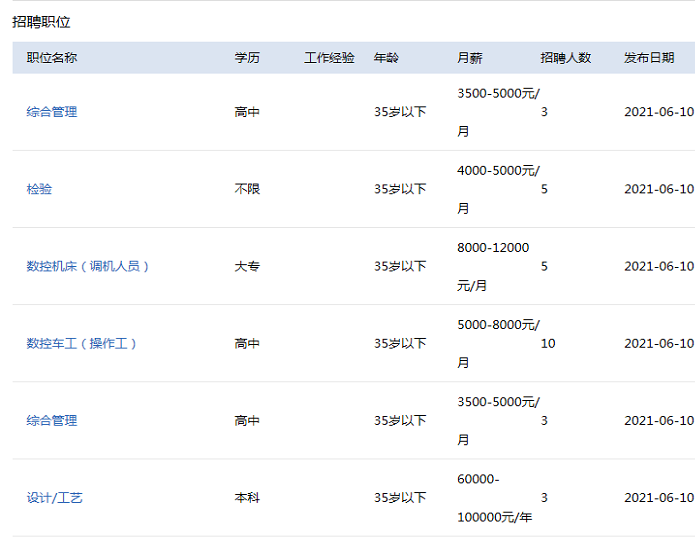Image resolution: width=695 pixels, height=539 pixels.
Task: Click the 招聘职位 section heading
Action: pos(41,22)
